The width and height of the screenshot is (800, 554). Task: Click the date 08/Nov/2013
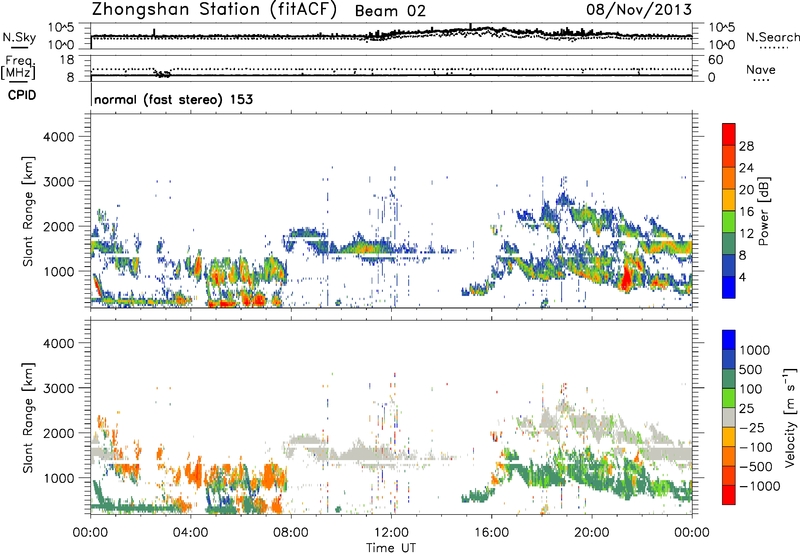coord(639,9)
